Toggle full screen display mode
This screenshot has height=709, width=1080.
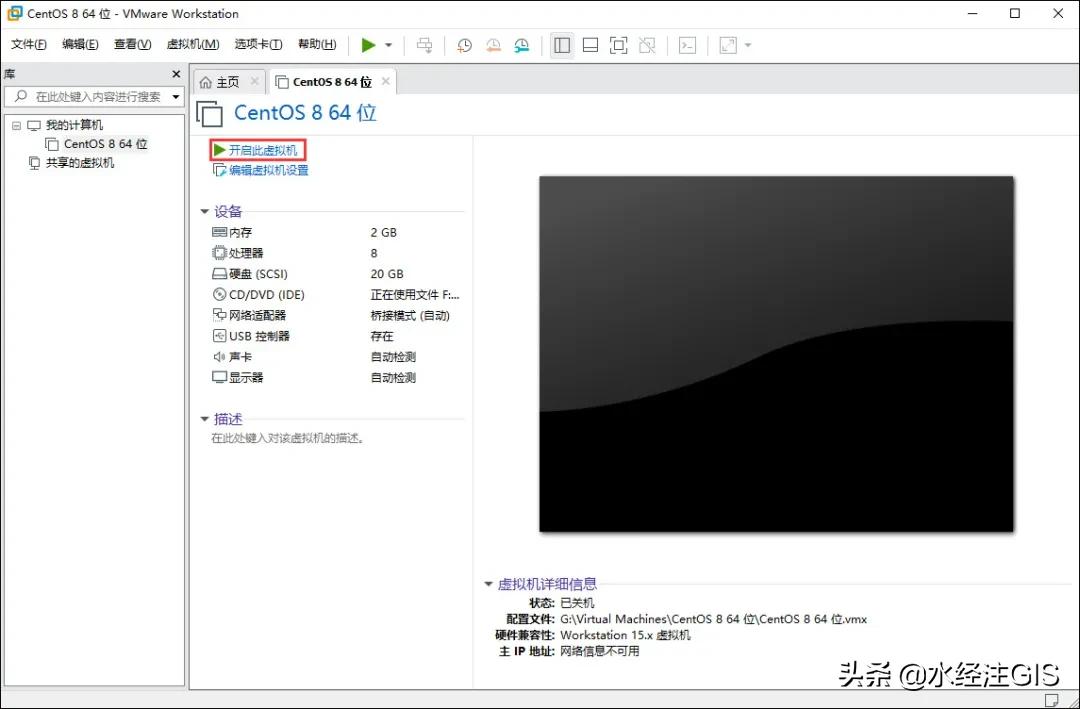click(x=618, y=45)
